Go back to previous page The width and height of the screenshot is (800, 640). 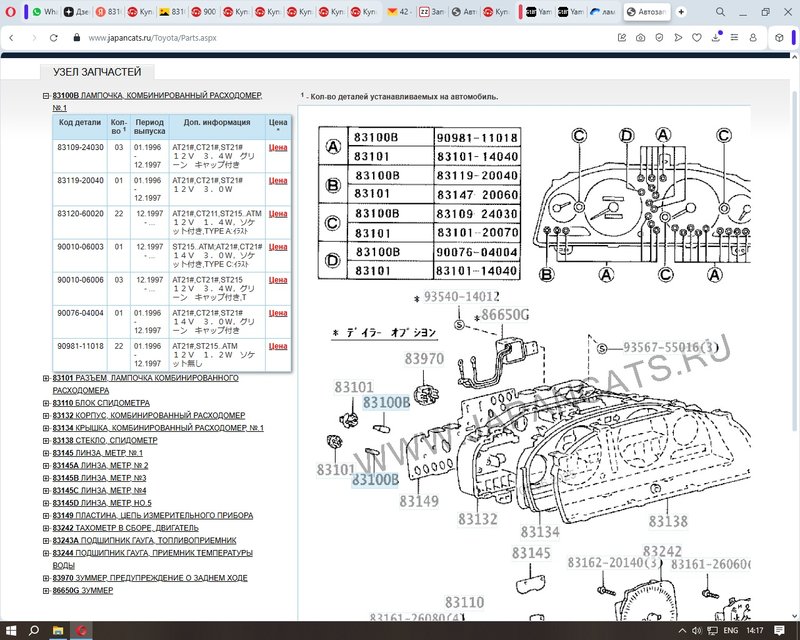12,38
